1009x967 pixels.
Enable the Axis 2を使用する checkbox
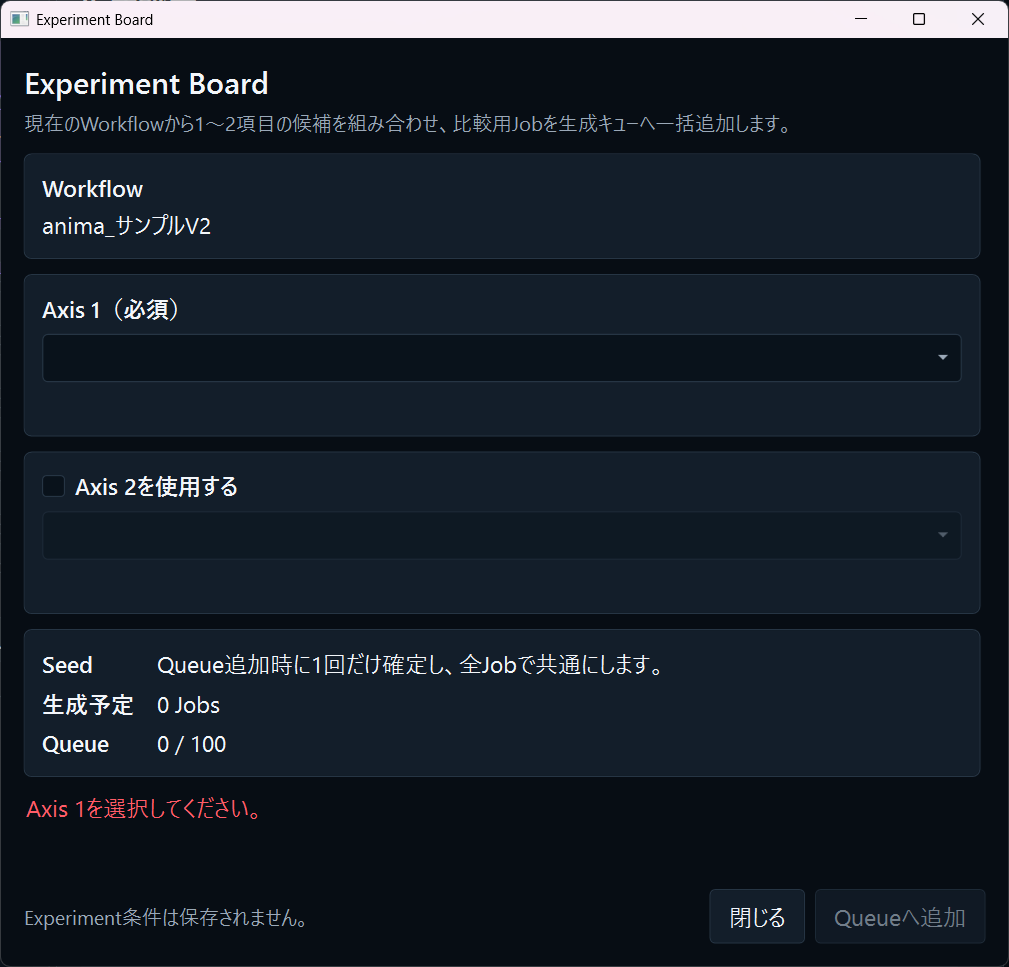tap(53, 486)
